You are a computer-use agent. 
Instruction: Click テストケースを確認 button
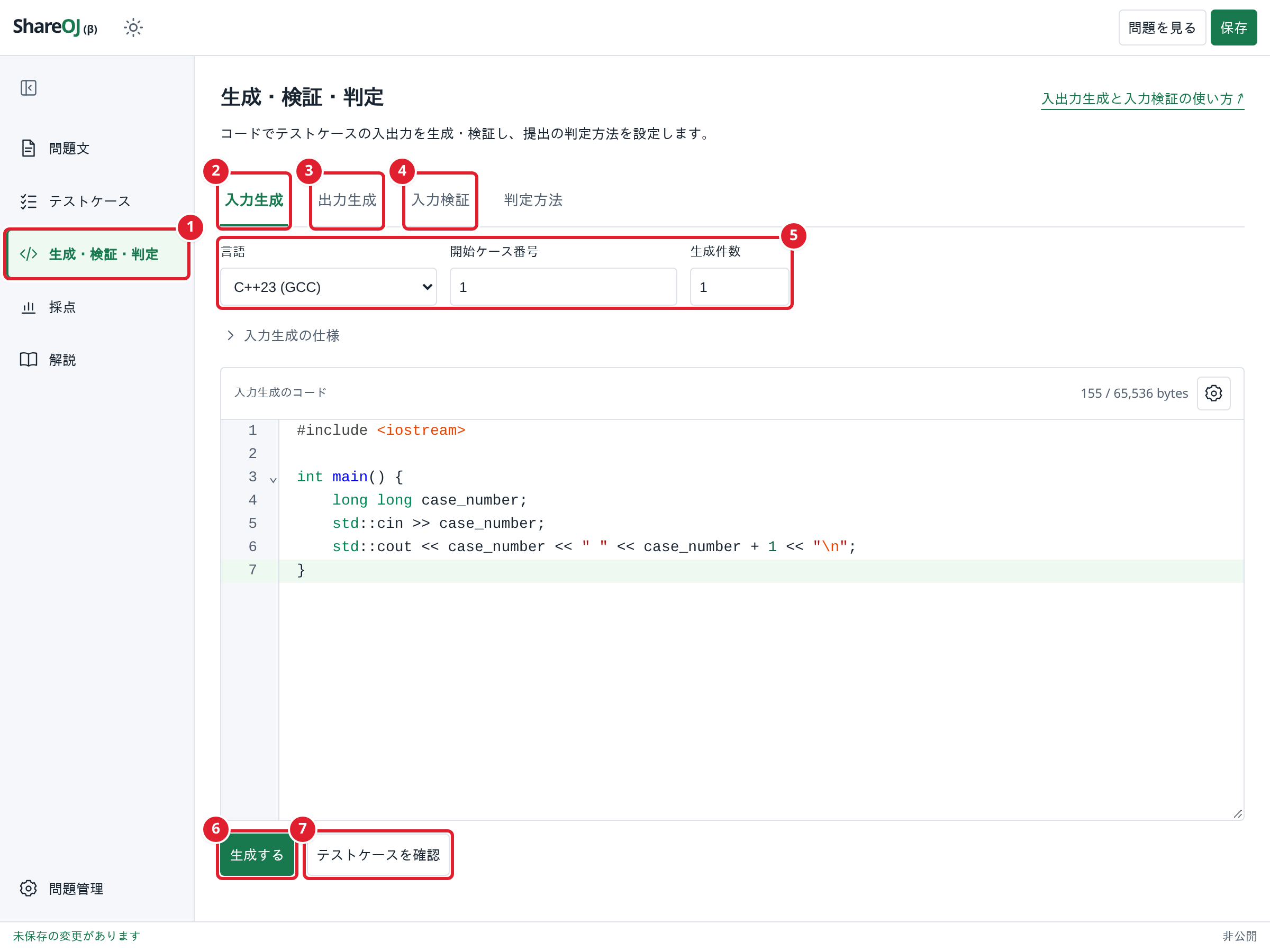click(378, 855)
